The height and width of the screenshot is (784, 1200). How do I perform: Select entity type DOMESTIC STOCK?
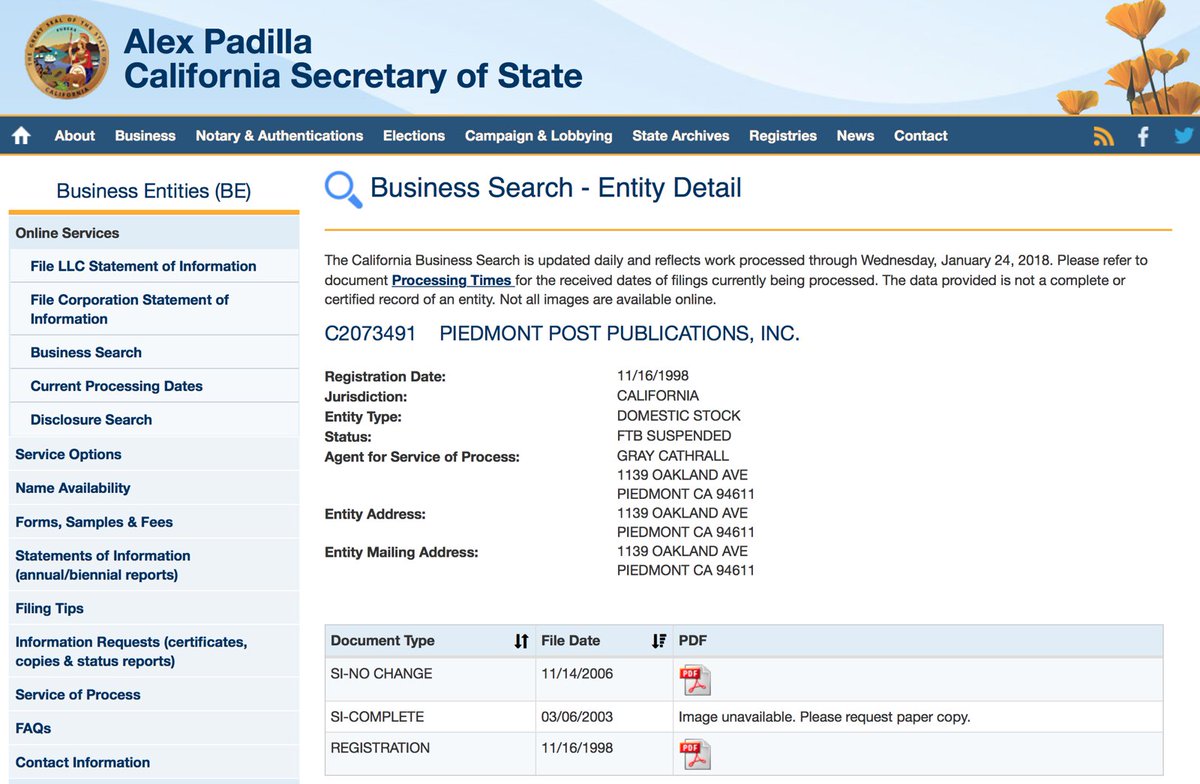pyautogui.click(x=679, y=416)
